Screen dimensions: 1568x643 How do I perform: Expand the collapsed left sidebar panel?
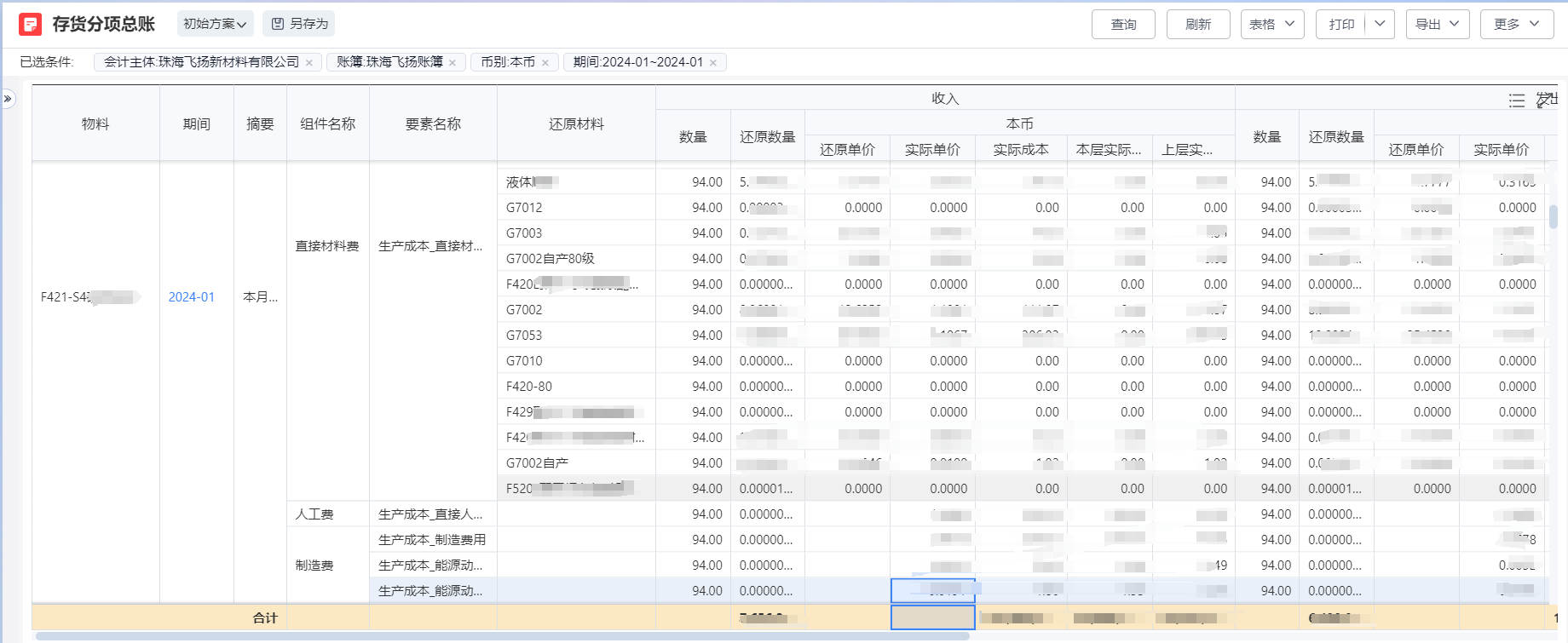8,99
